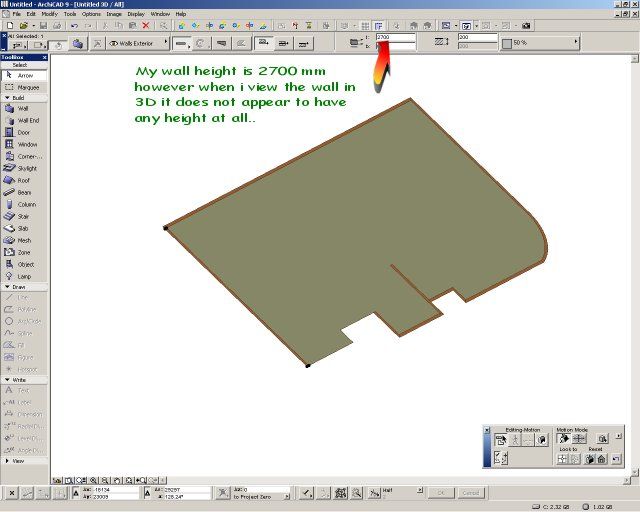Screen dimensions: 640x512
Task: Toggle curved wall geometry method
Action: tap(201, 43)
